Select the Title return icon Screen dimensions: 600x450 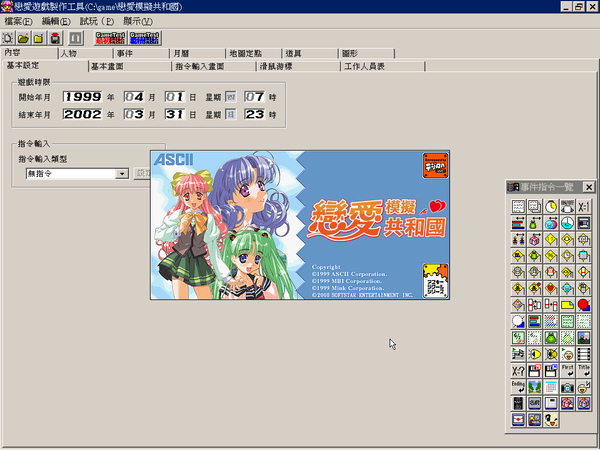[x=584, y=370]
